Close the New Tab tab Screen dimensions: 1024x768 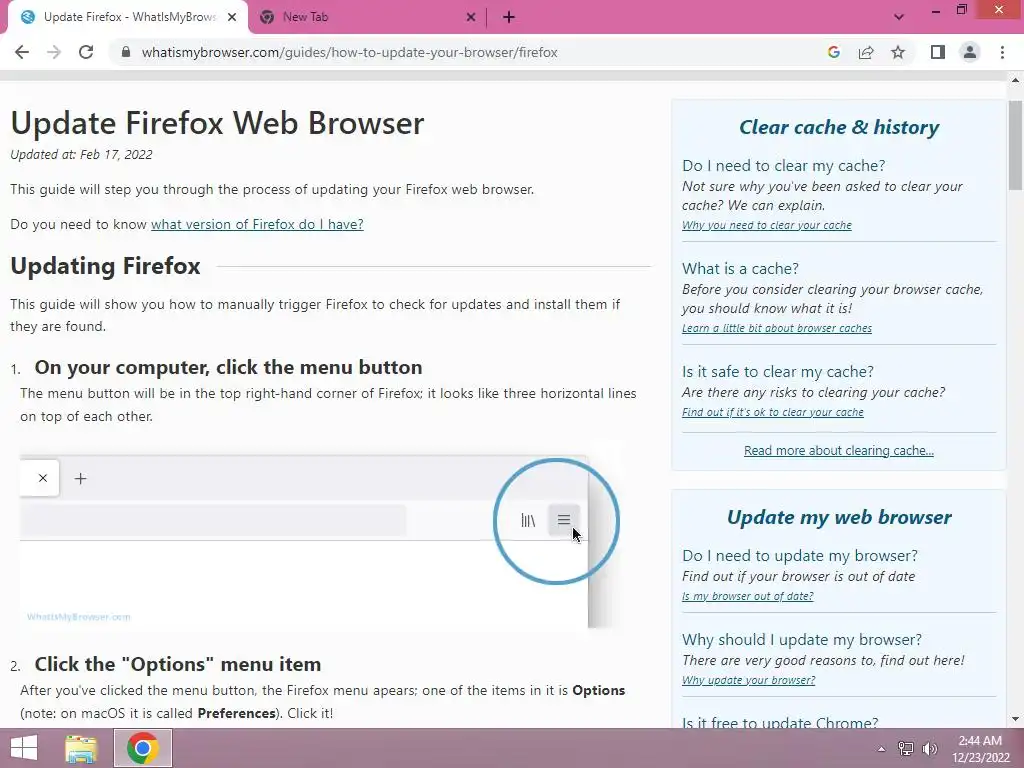(x=471, y=18)
